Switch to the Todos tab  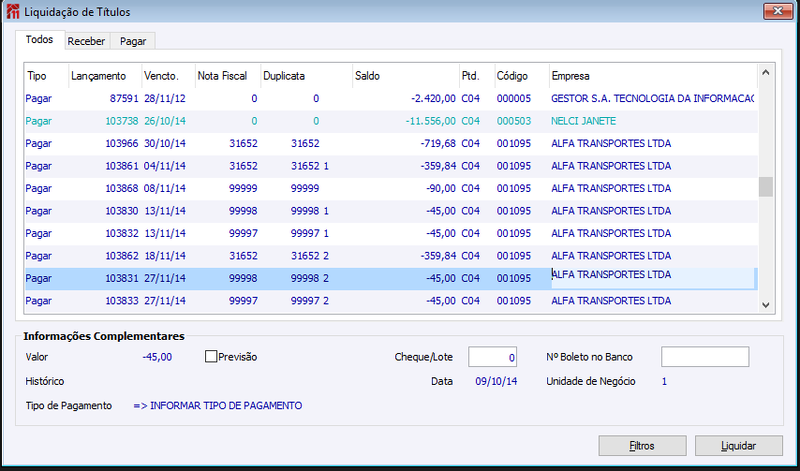point(39,39)
